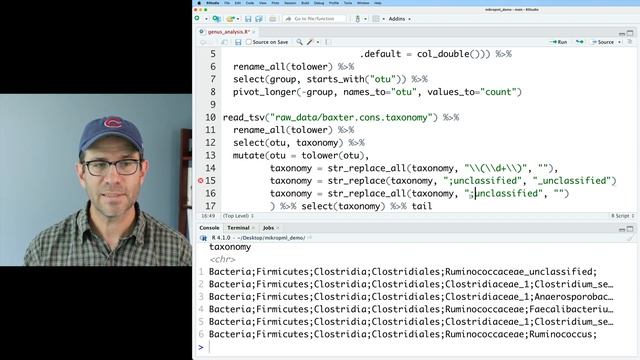Minimize the source editor pane
Image resolution: width=640 pixels, height=360 pixels.
(x=622, y=33)
